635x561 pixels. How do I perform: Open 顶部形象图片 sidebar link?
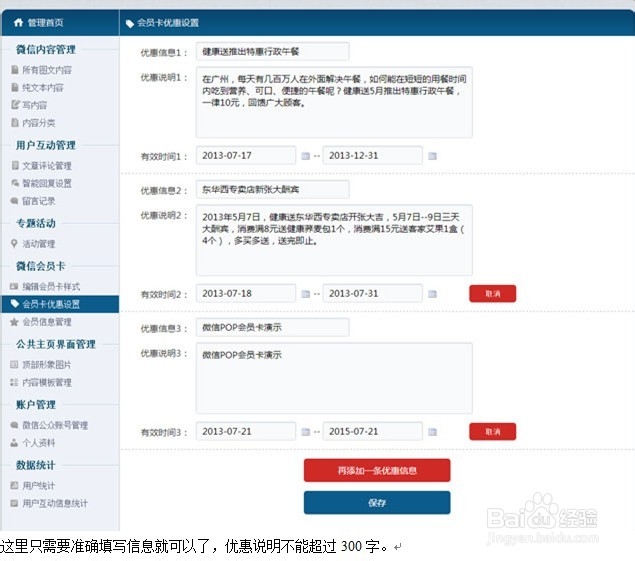tap(47, 365)
